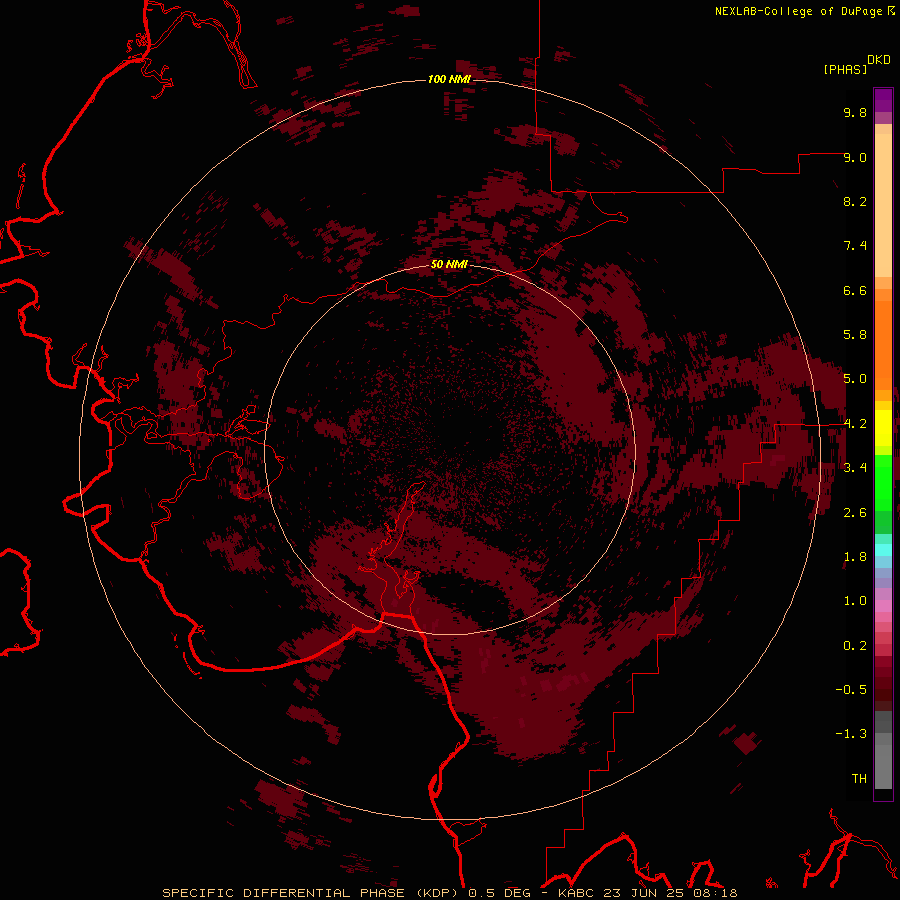Click the 5.0 scale value
The width and height of the screenshot is (900, 900).
click(x=855, y=379)
